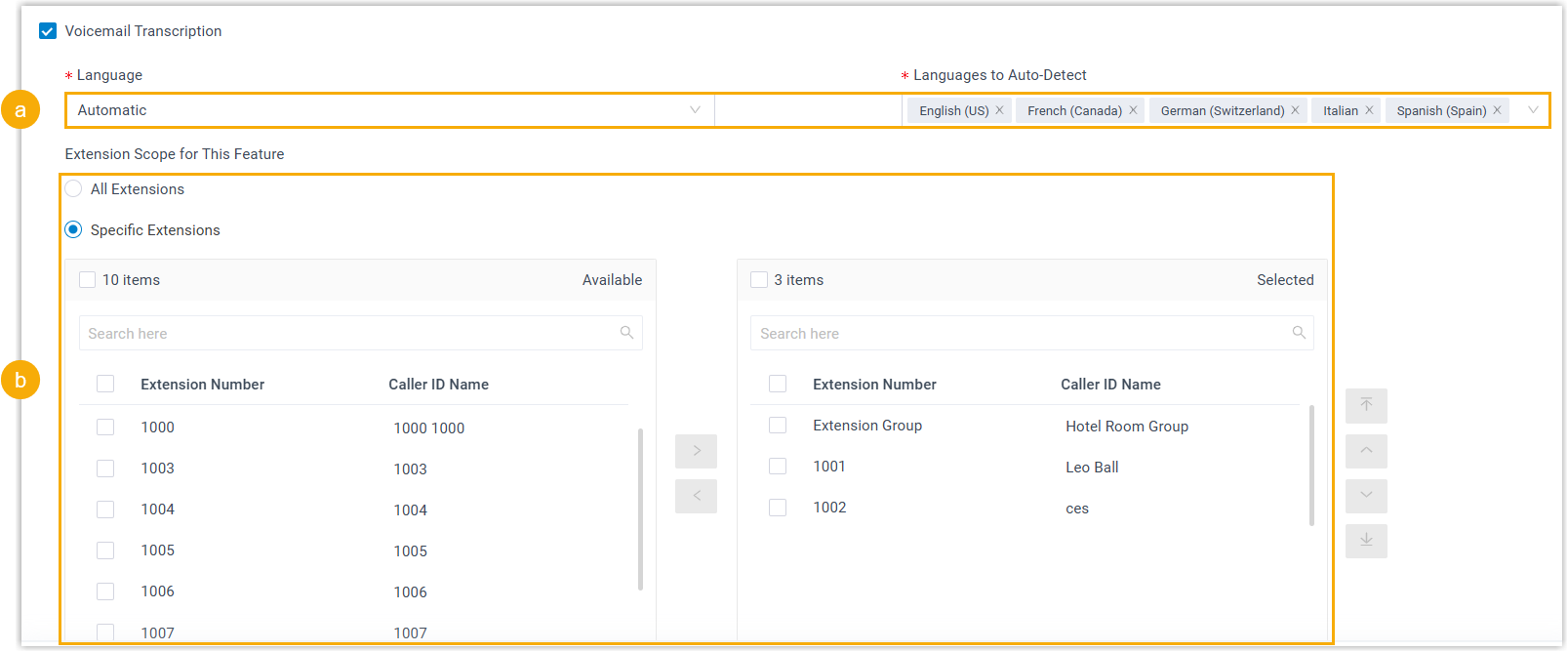
Task: Check the box for extension 1003
Action: pyautogui.click(x=105, y=469)
